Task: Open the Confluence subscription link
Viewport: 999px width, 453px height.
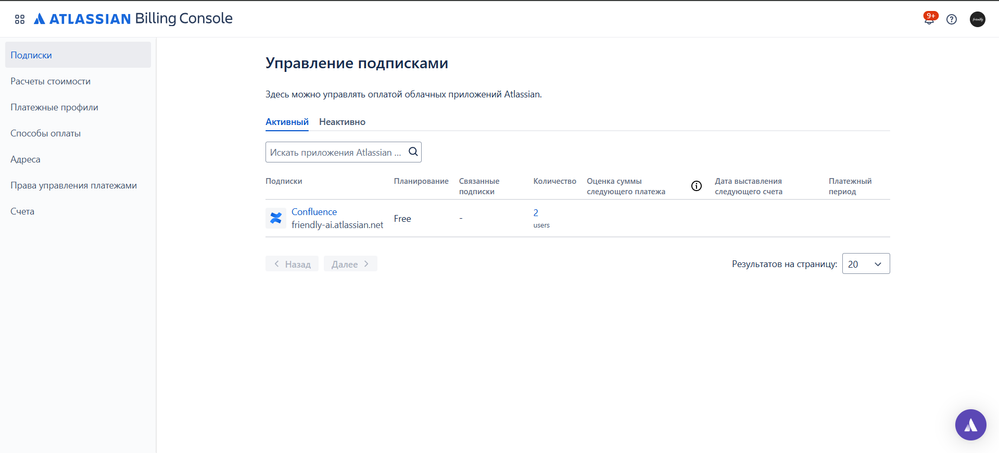Action: click(x=314, y=212)
